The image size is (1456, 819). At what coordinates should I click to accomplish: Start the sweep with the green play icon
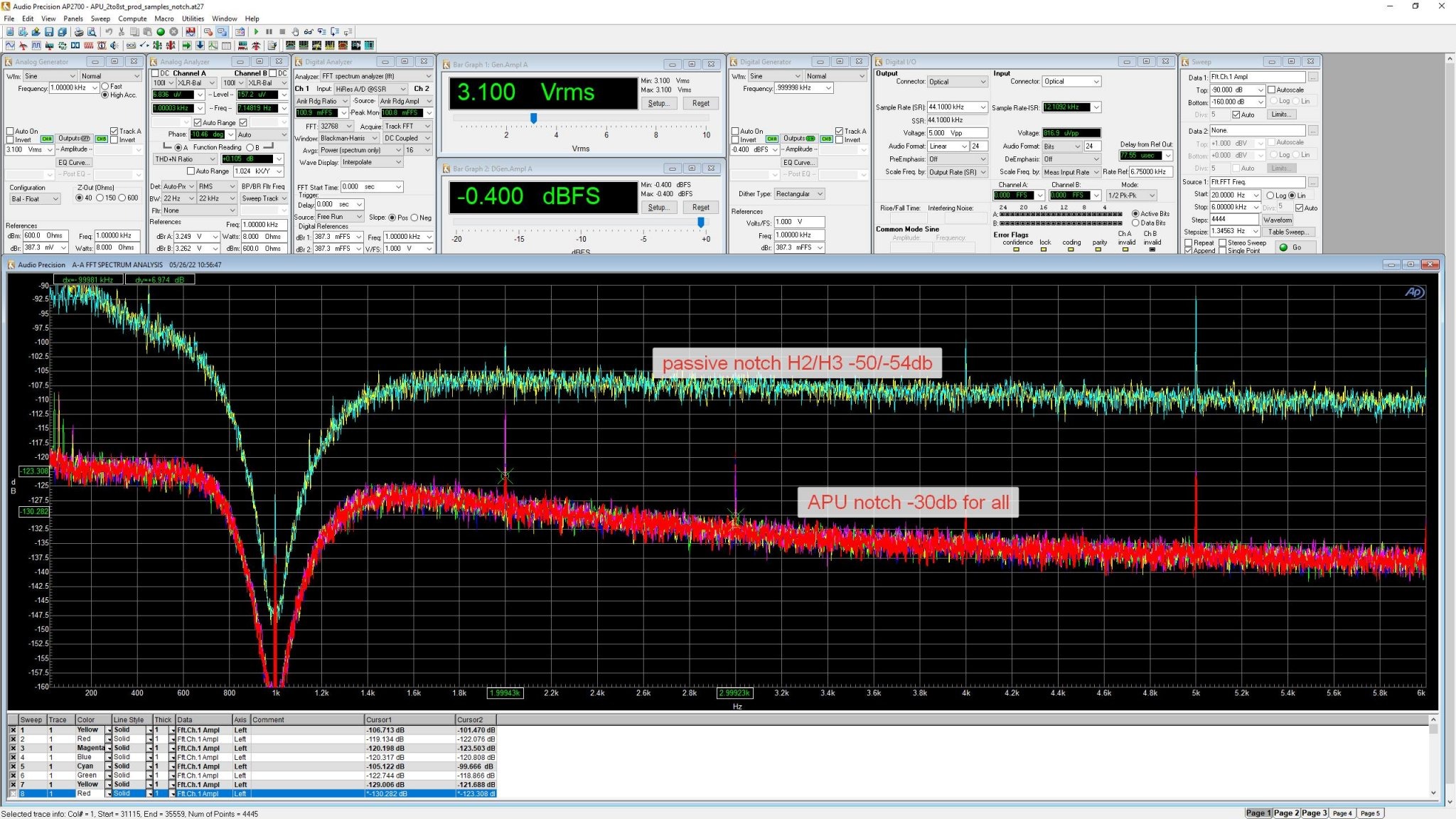point(256,32)
